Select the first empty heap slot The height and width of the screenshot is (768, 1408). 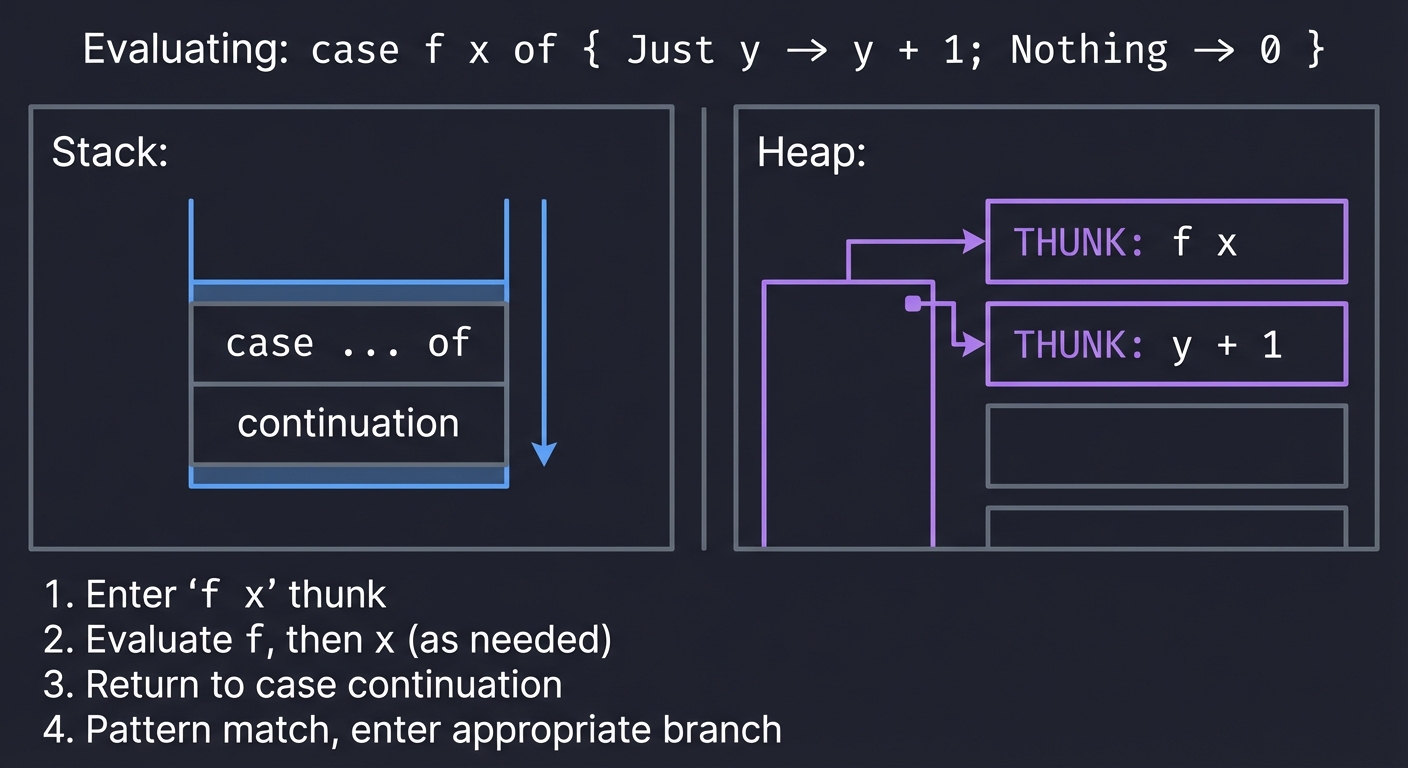[1166, 446]
